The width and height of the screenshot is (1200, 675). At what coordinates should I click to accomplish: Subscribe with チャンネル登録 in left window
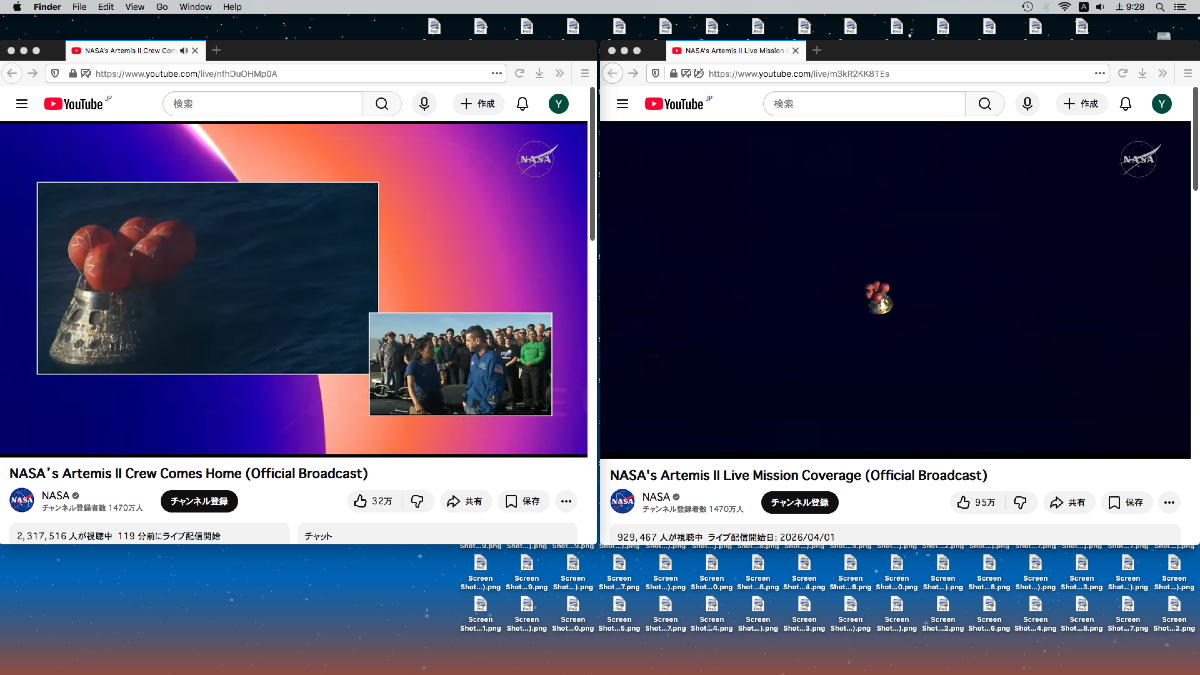(199, 501)
